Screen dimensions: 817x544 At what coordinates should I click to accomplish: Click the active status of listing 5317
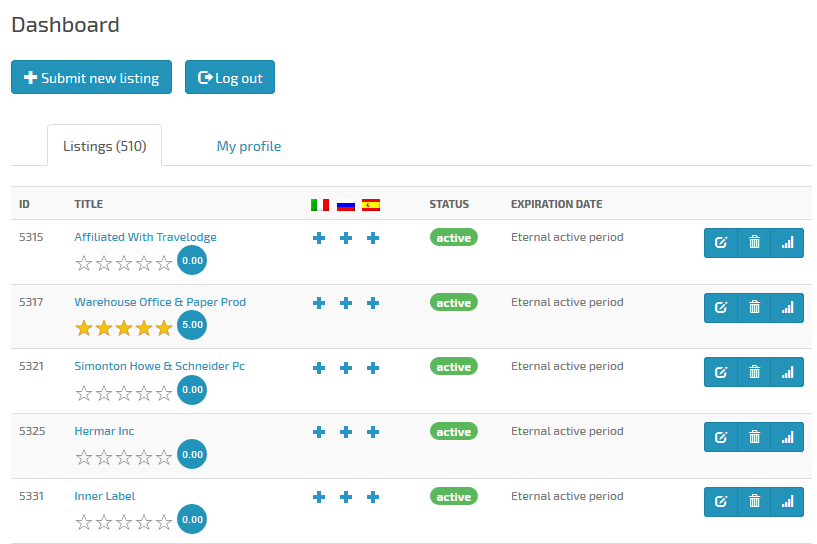[x=454, y=303]
